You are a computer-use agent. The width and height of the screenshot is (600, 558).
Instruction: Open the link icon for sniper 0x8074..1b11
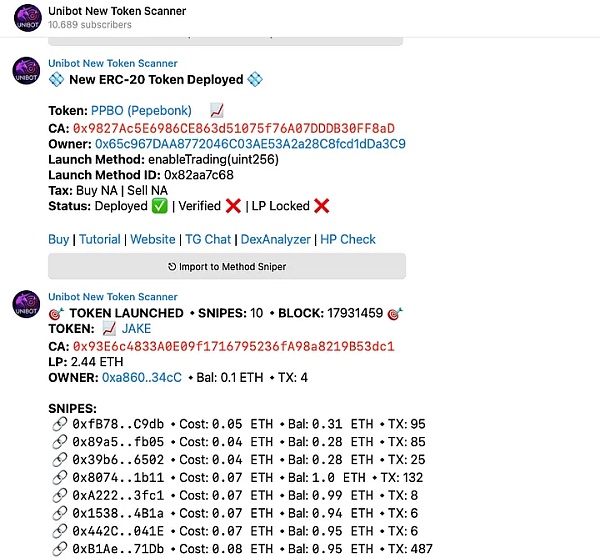(x=60, y=478)
